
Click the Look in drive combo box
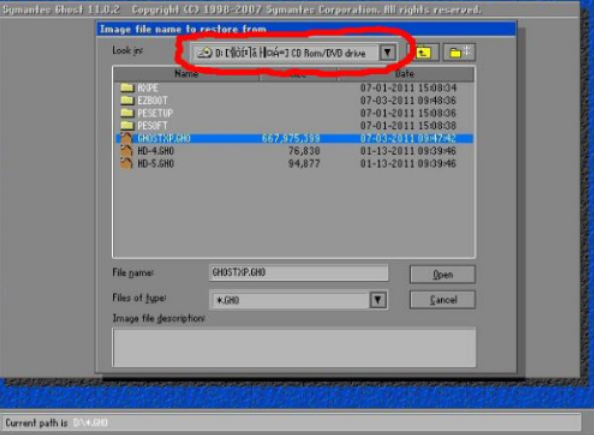pyautogui.click(x=294, y=53)
